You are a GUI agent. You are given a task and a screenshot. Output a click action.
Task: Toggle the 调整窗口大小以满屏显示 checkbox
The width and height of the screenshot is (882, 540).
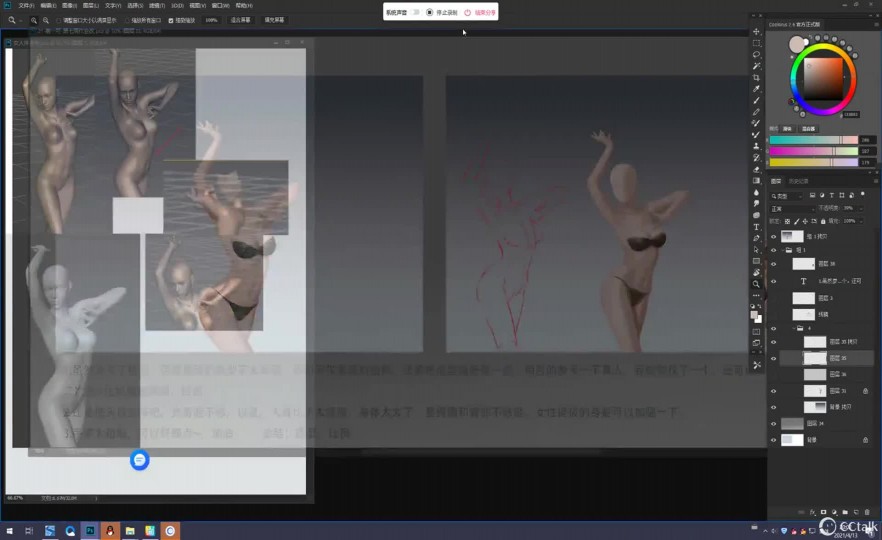tap(58, 20)
